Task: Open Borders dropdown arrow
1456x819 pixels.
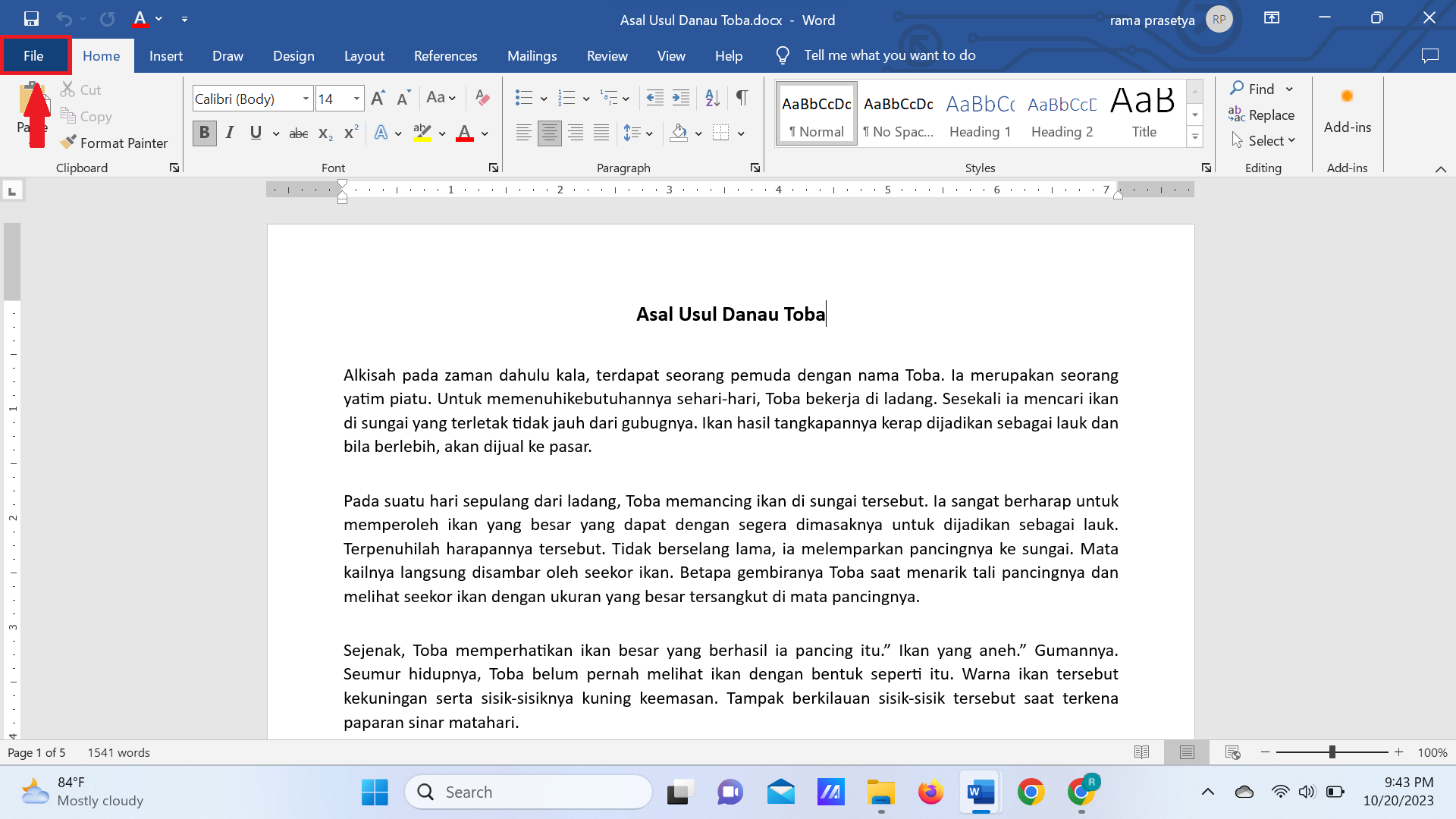Action: [x=741, y=134]
